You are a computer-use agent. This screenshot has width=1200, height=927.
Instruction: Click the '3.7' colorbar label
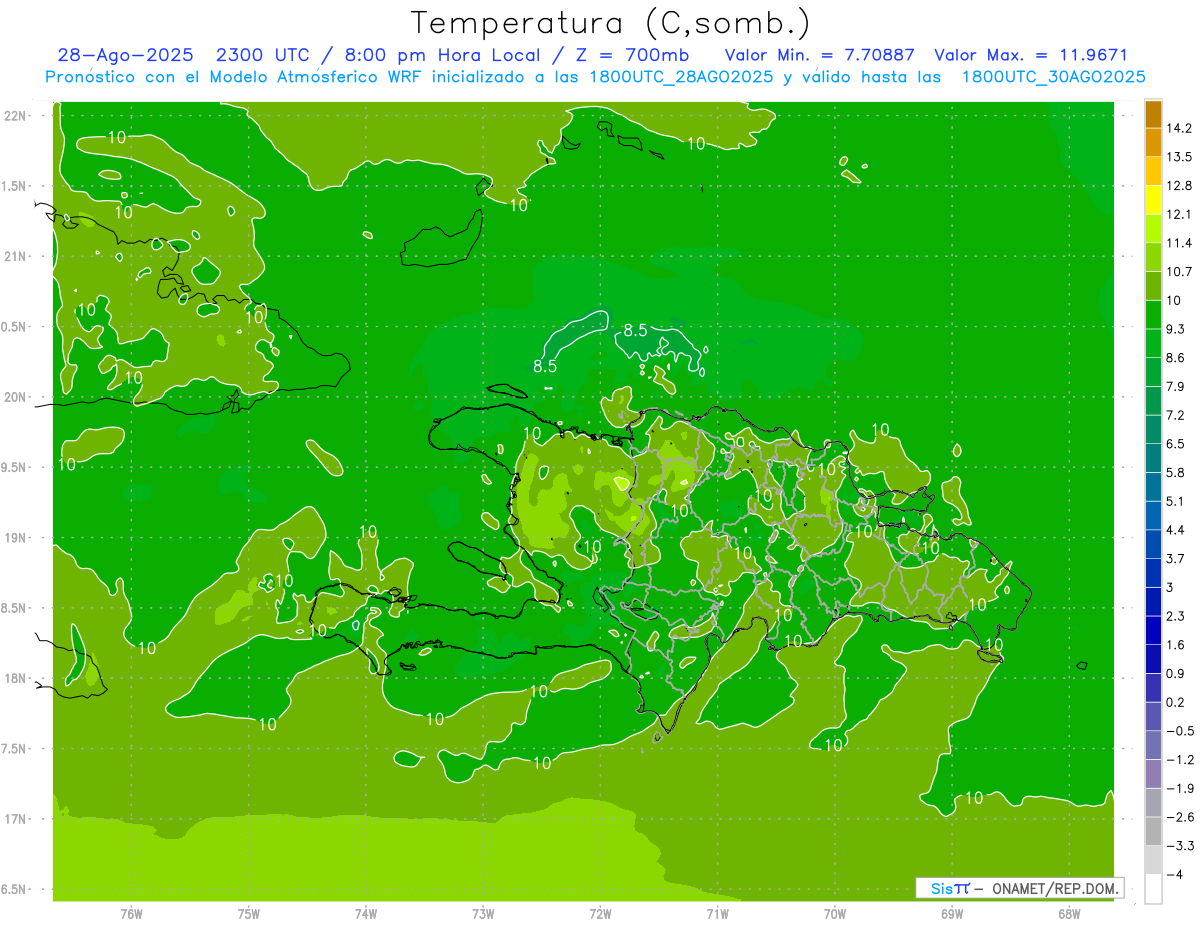click(x=1176, y=558)
